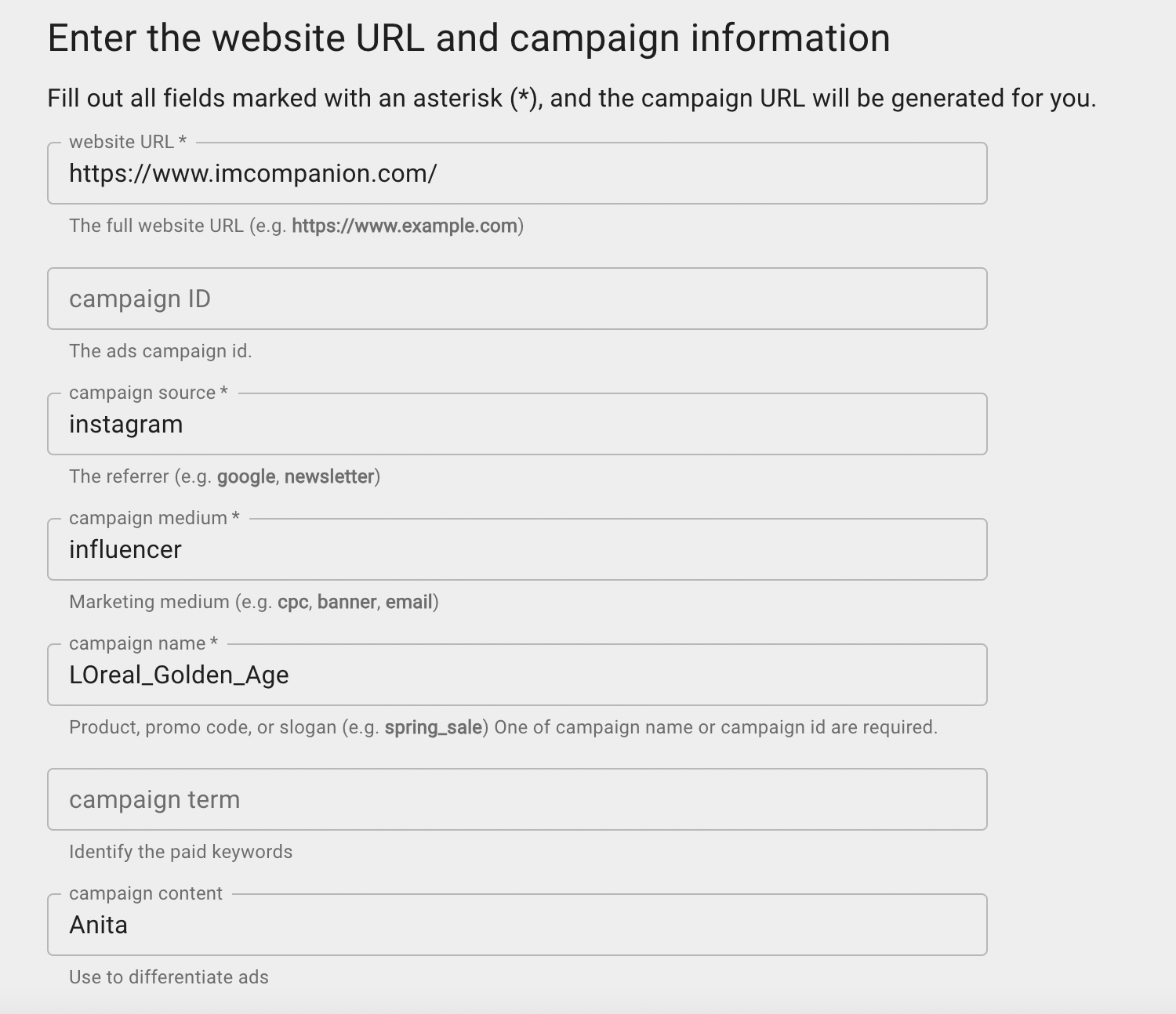Click the 'Fill out all fields' instruction text
1176x1014 pixels.
[x=571, y=99]
